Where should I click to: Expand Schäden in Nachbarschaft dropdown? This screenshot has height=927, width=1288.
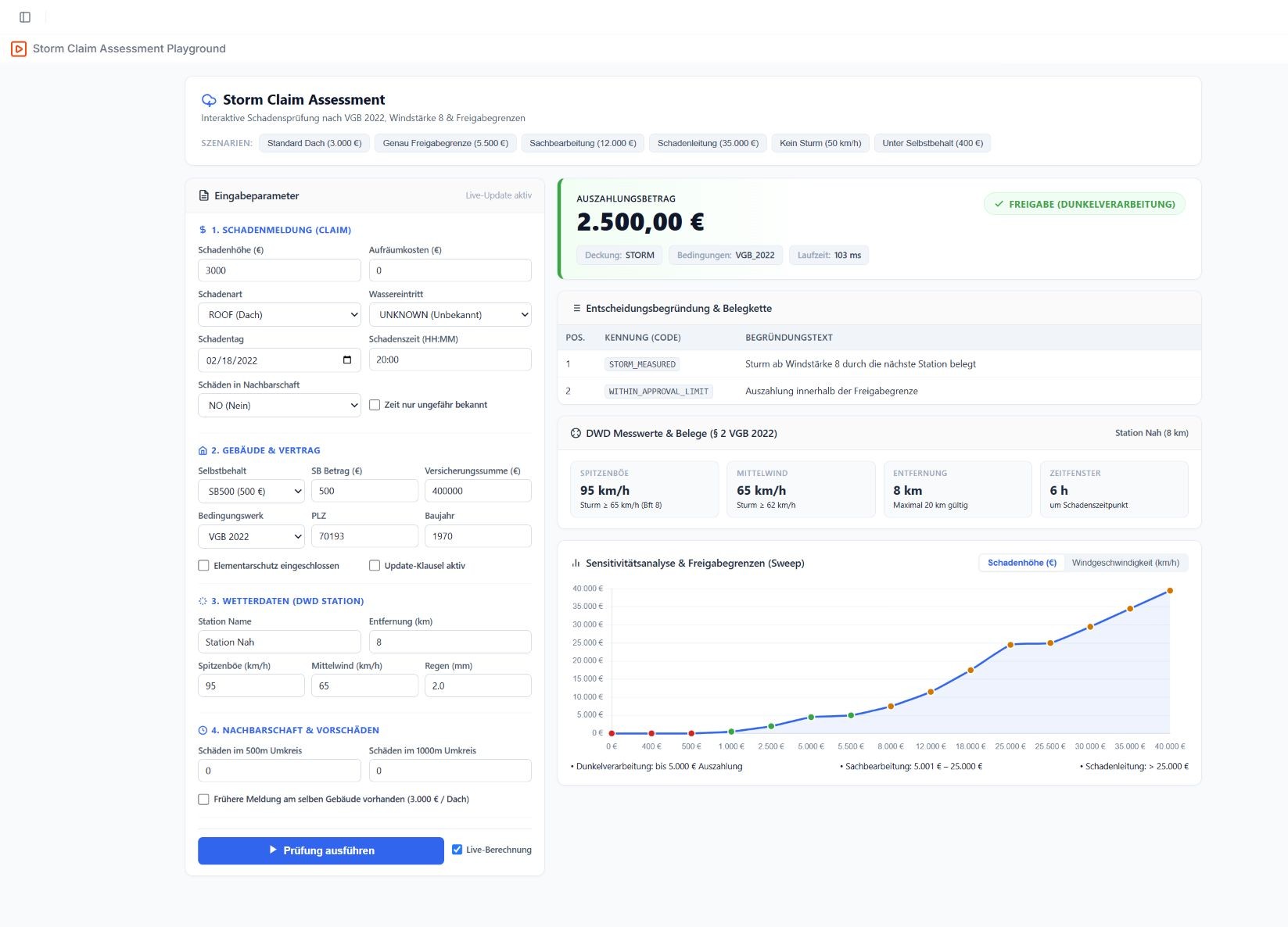279,406
